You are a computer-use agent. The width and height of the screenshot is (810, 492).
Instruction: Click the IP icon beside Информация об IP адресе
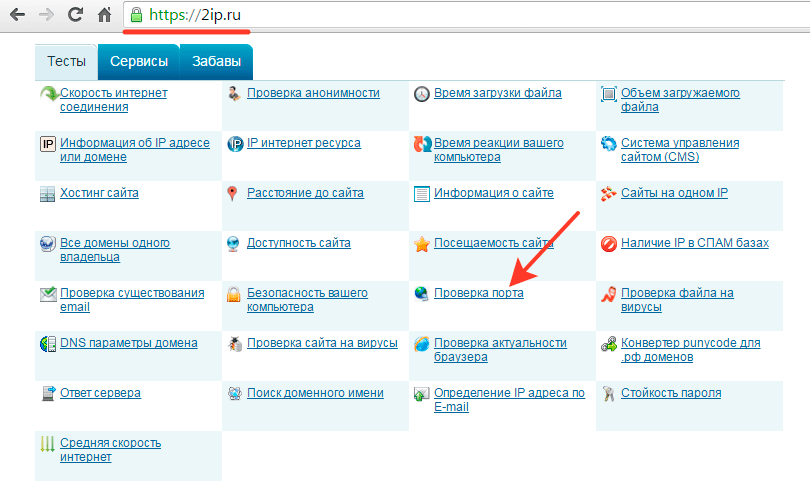click(47, 143)
